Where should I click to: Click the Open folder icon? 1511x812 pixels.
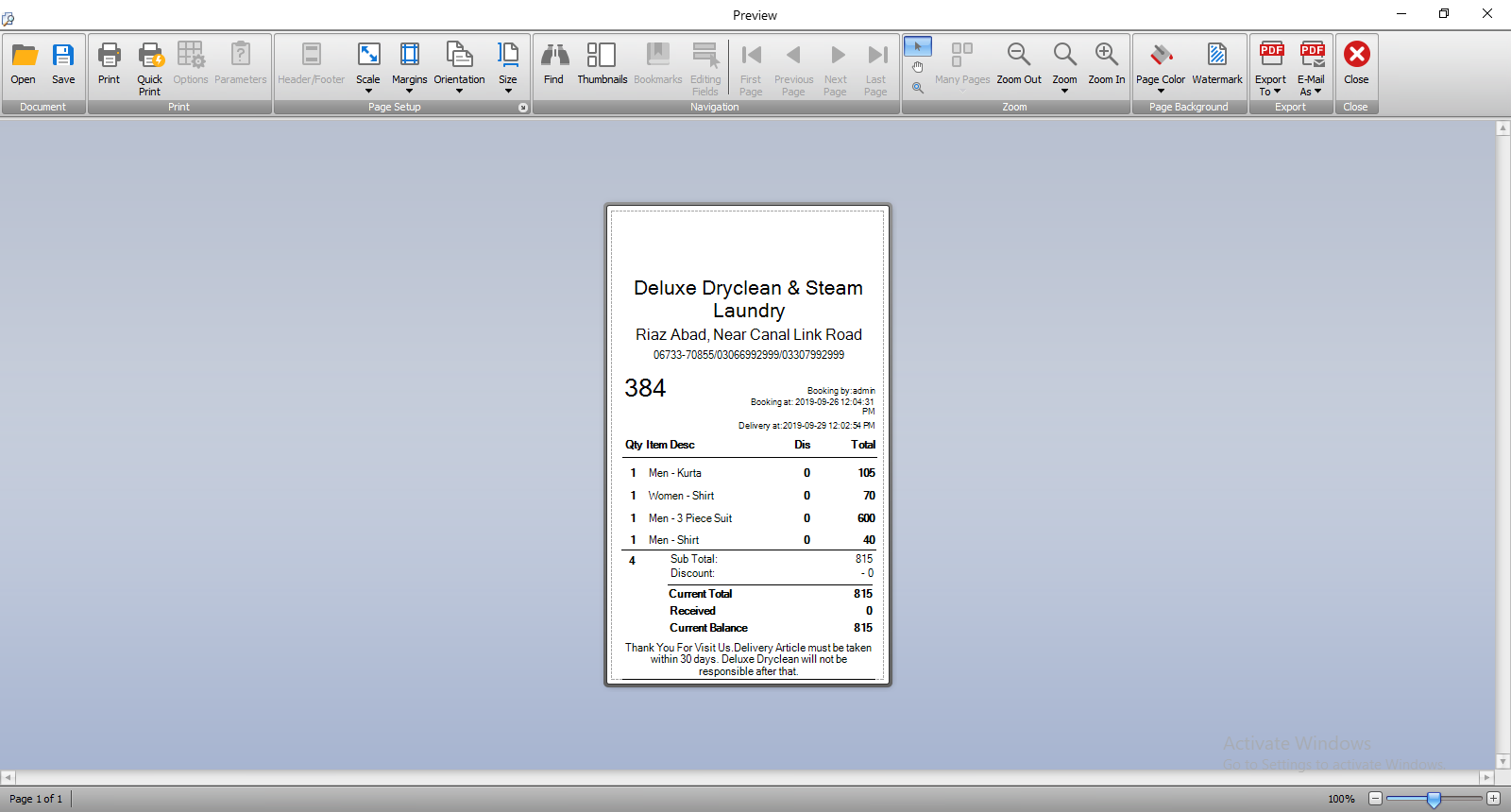(x=24, y=64)
